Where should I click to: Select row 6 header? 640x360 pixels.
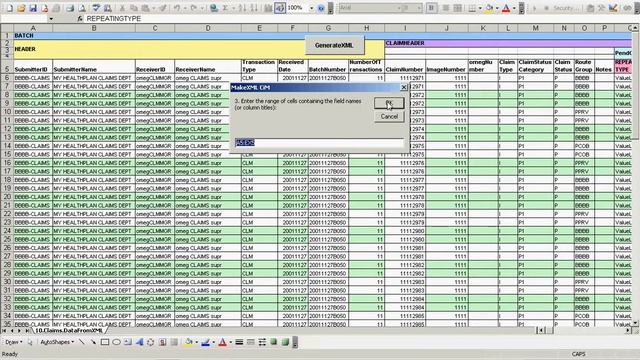(7, 78)
